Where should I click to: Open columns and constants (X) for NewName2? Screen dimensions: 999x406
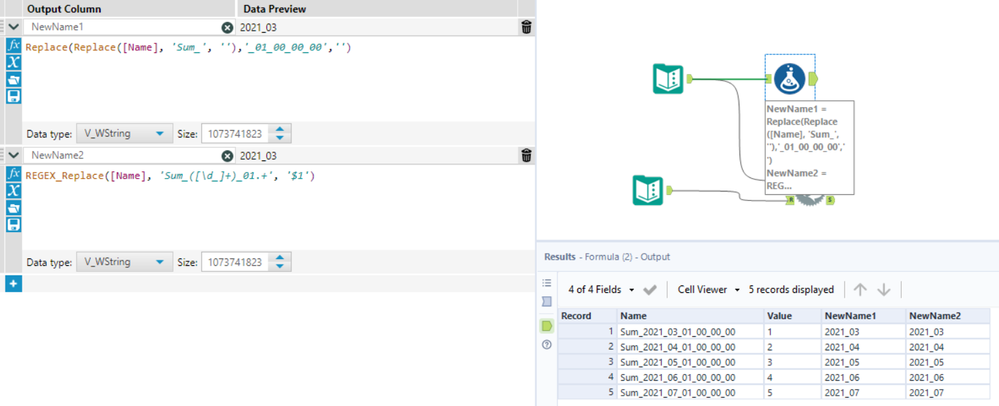coord(13,191)
